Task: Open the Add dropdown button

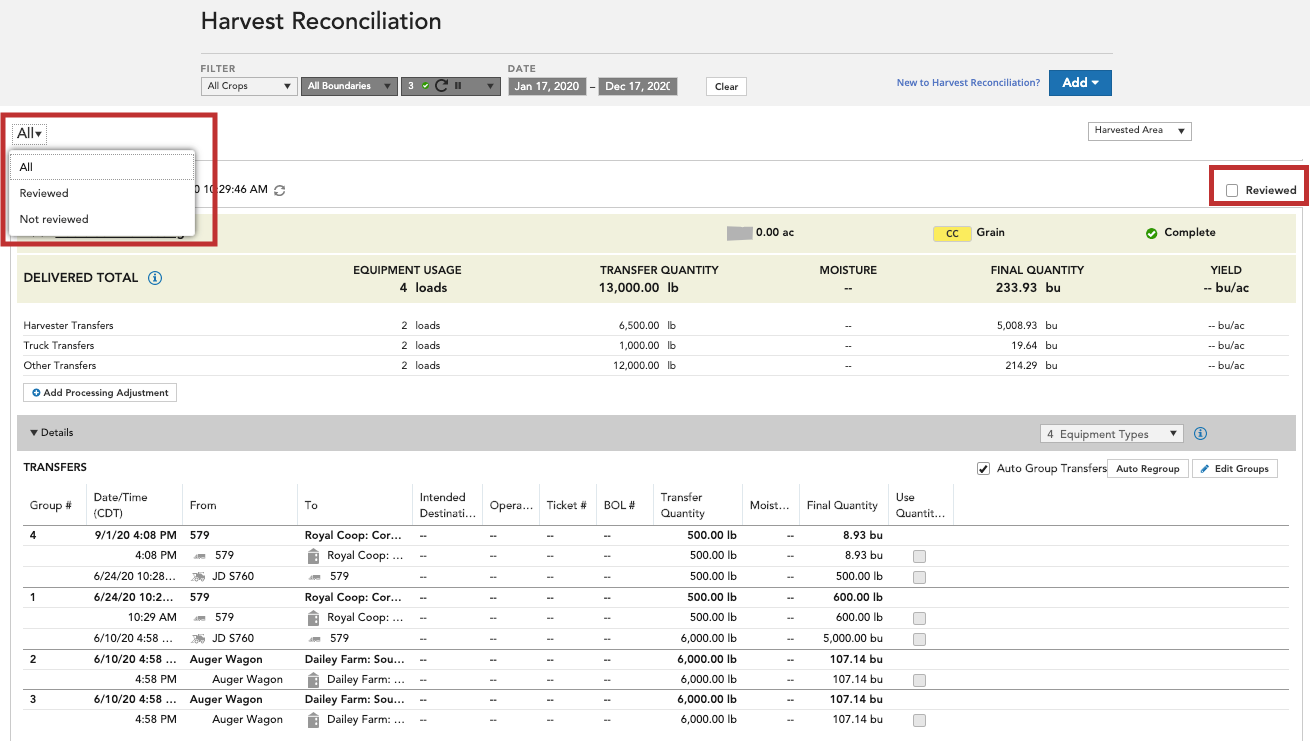Action: 1080,83
